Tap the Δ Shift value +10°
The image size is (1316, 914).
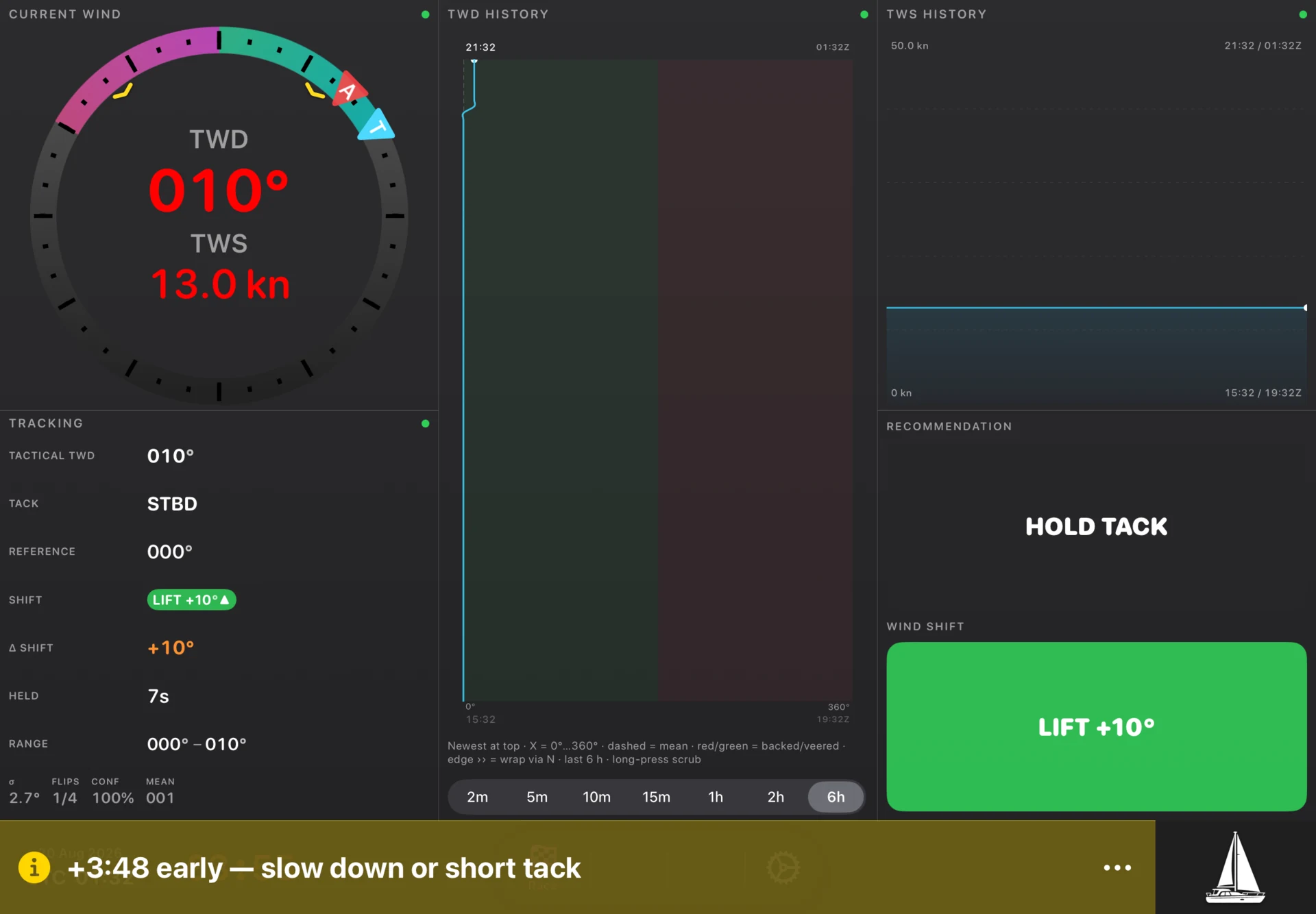(x=171, y=647)
